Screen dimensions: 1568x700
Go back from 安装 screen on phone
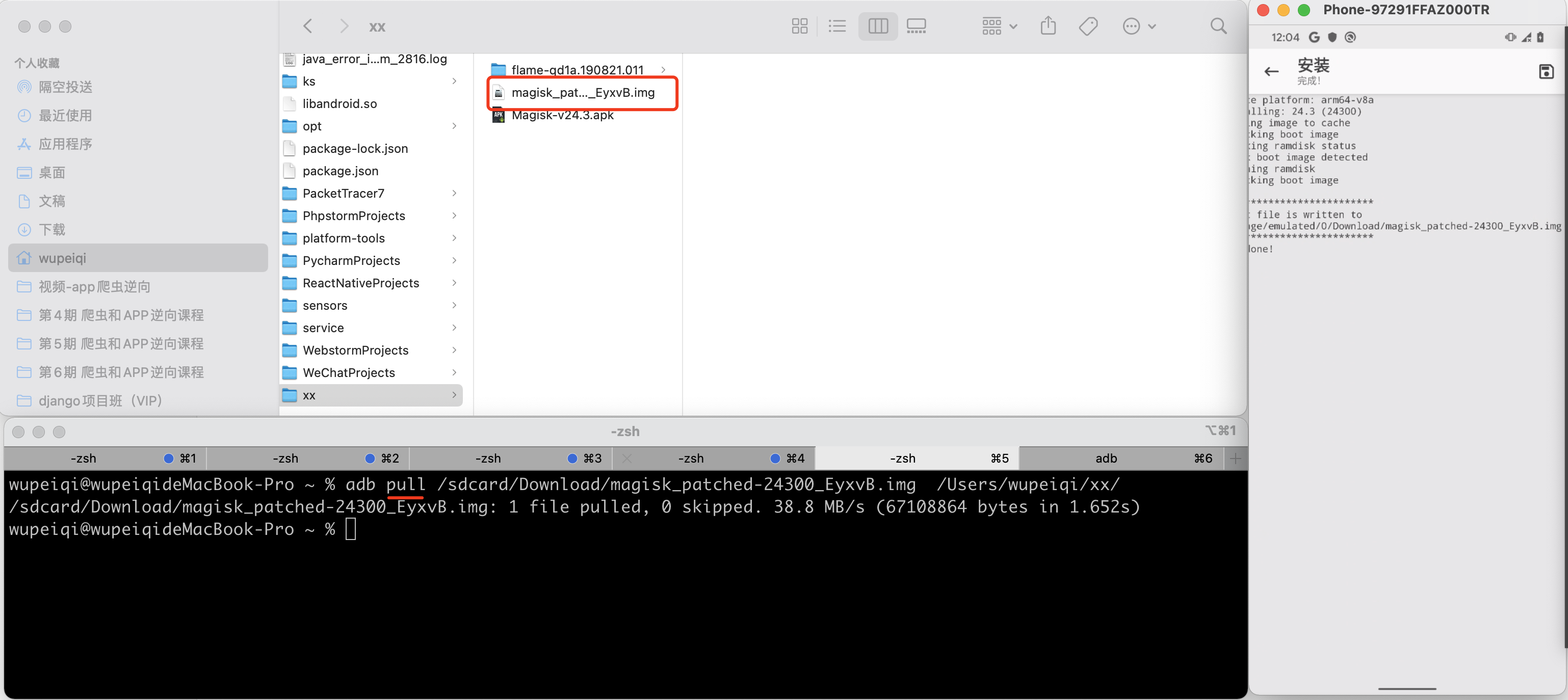point(1271,72)
